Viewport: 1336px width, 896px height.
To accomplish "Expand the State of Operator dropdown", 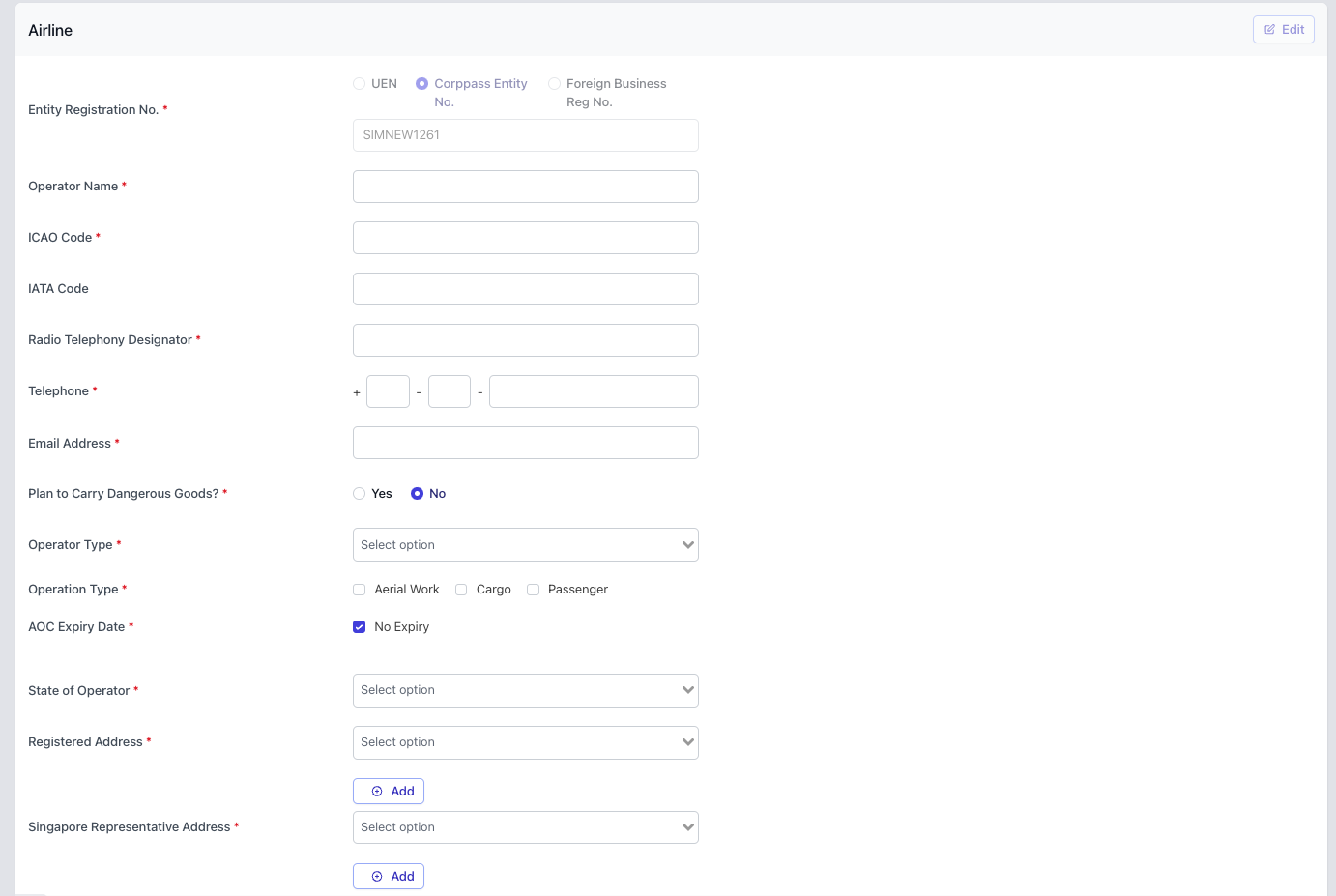I will pyautogui.click(x=525, y=690).
